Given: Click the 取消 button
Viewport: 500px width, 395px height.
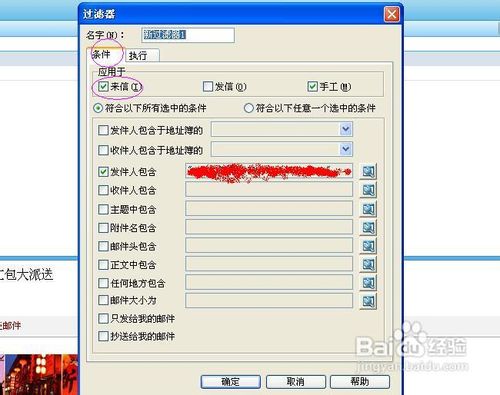Looking at the screenshot, I should (295, 382).
